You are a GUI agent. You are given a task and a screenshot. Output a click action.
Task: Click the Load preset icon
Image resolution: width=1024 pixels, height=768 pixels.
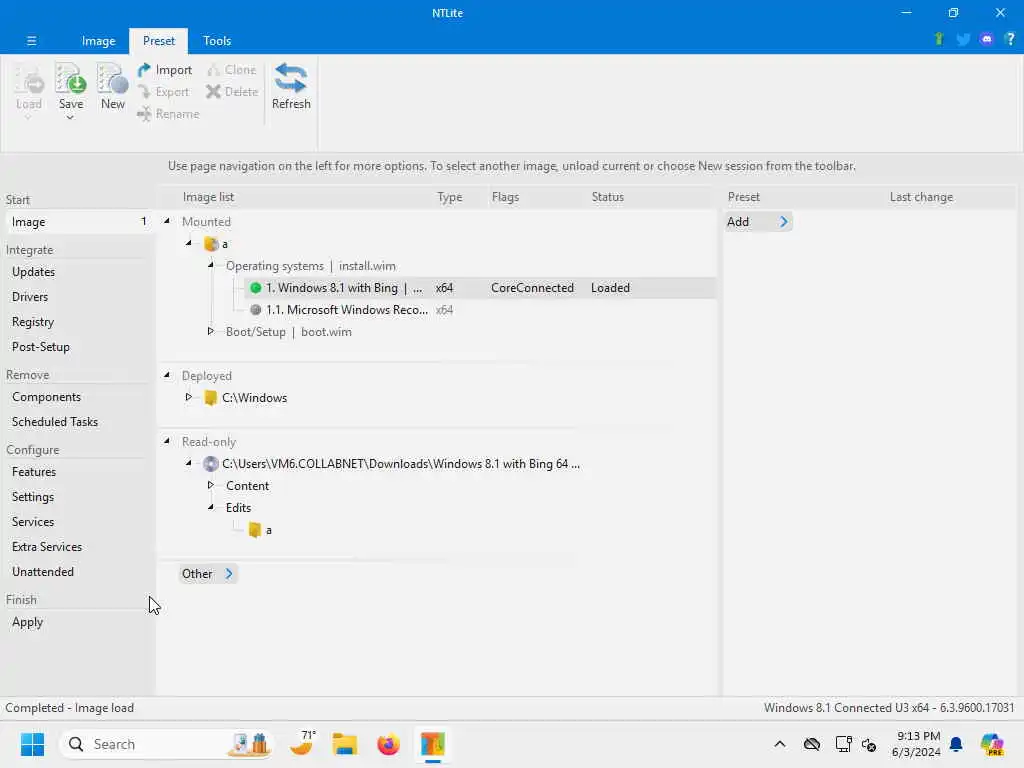point(29,80)
